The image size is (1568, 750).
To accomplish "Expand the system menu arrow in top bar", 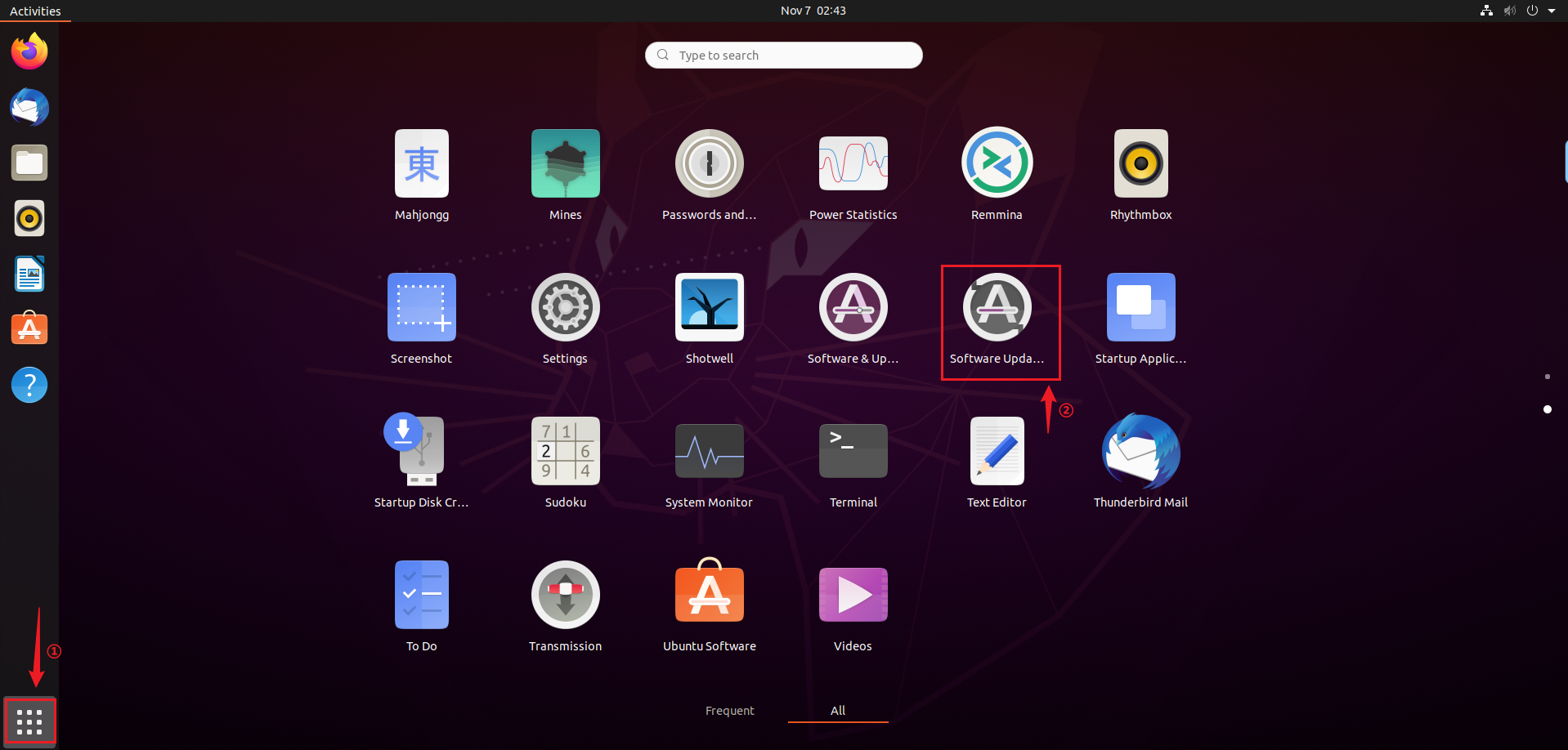I will point(1552,11).
